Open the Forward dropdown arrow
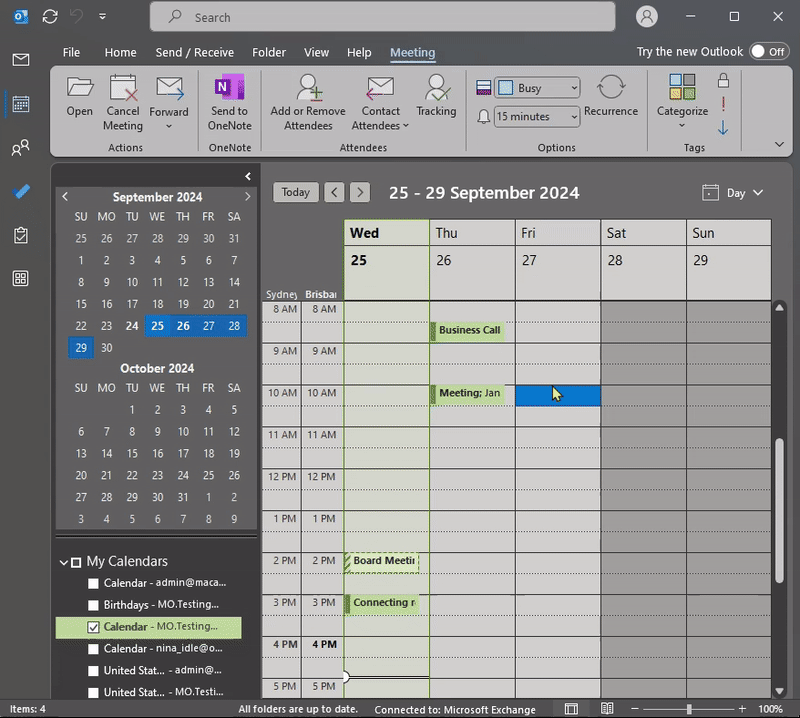Viewport: 800px width, 718px height. click(x=169, y=126)
